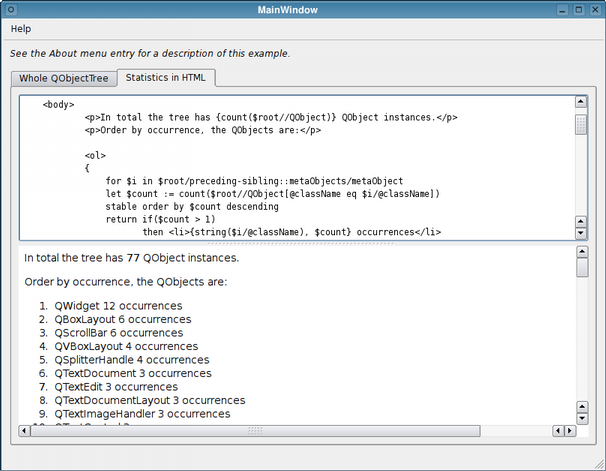Viewport: 606px width, 471px height.
Task: Maximize the MainWindow window
Action: (576, 9)
